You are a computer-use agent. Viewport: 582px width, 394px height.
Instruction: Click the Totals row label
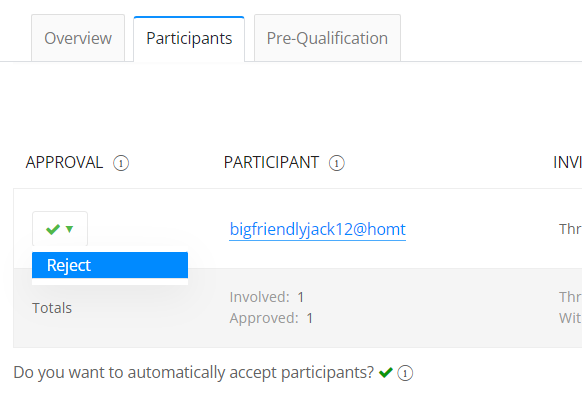point(52,308)
